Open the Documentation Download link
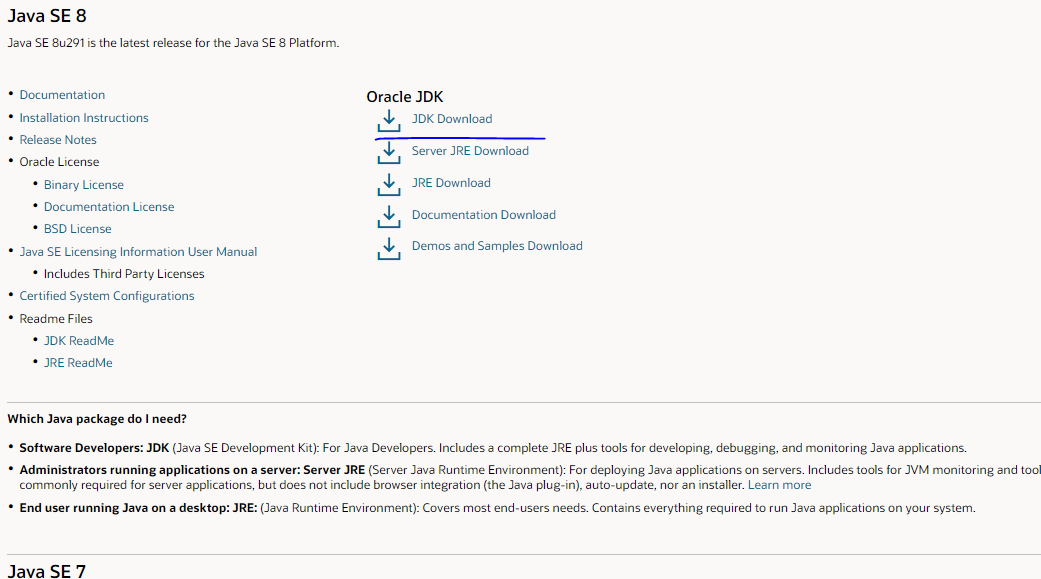1041x579 pixels. coord(484,214)
